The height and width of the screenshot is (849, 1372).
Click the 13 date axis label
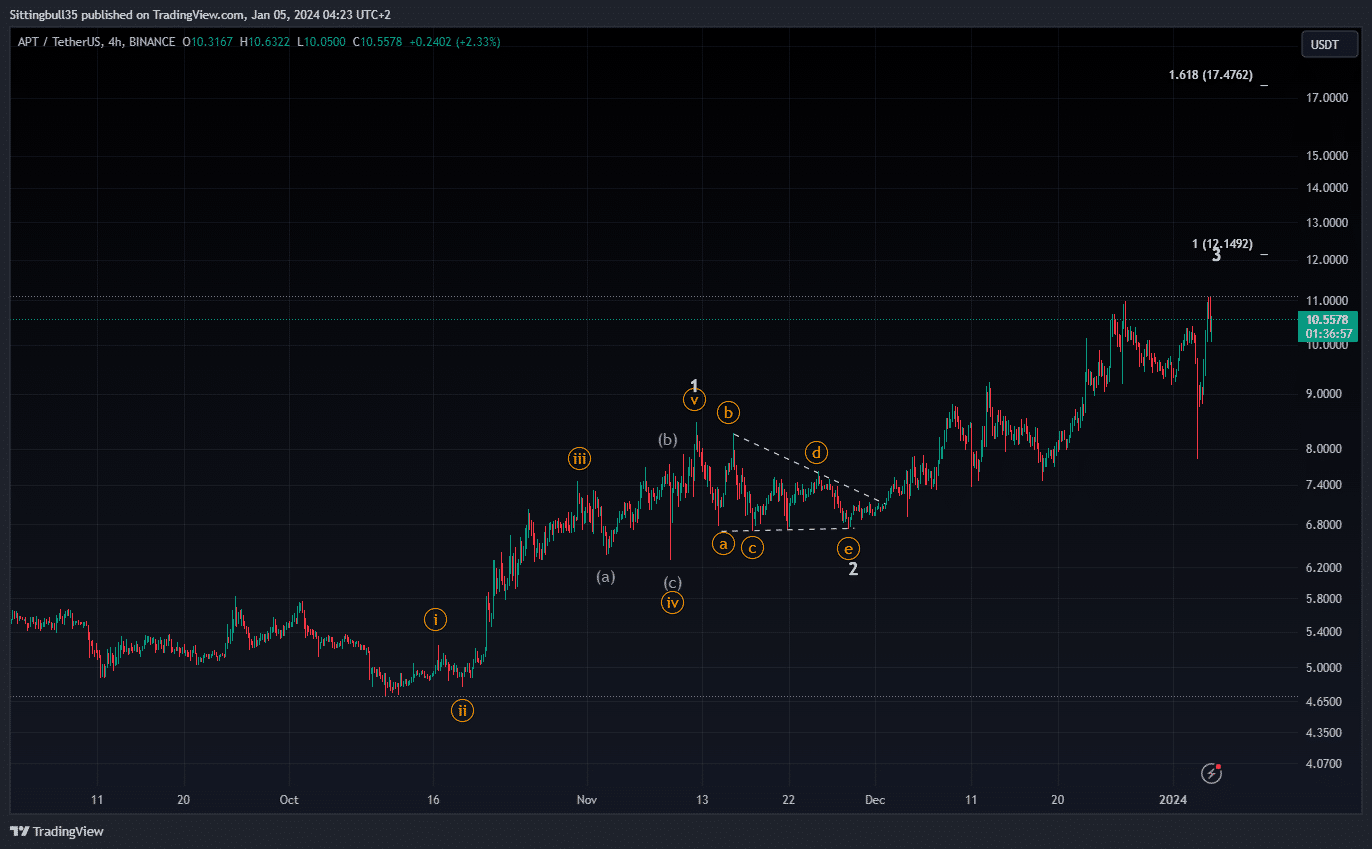click(x=702, y=800)
